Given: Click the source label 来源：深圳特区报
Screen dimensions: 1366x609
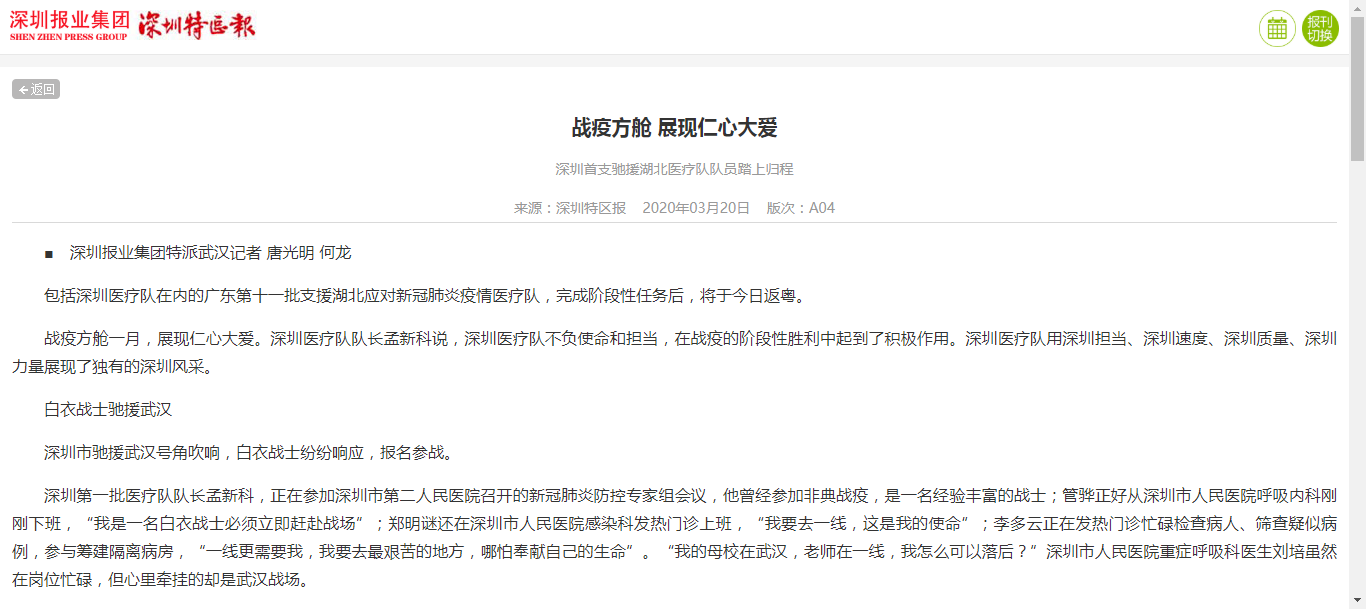Looking at the screenshot, I should click(570, 208).
